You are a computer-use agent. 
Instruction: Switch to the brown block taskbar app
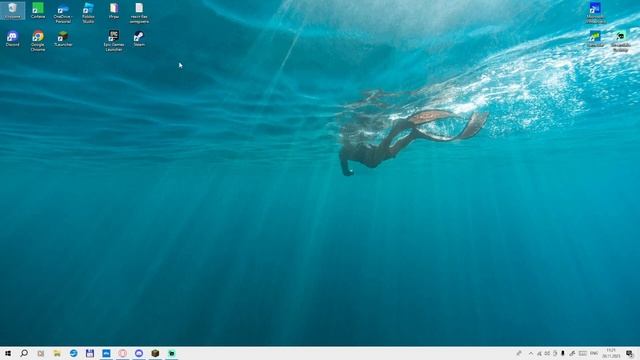(155, 353)
